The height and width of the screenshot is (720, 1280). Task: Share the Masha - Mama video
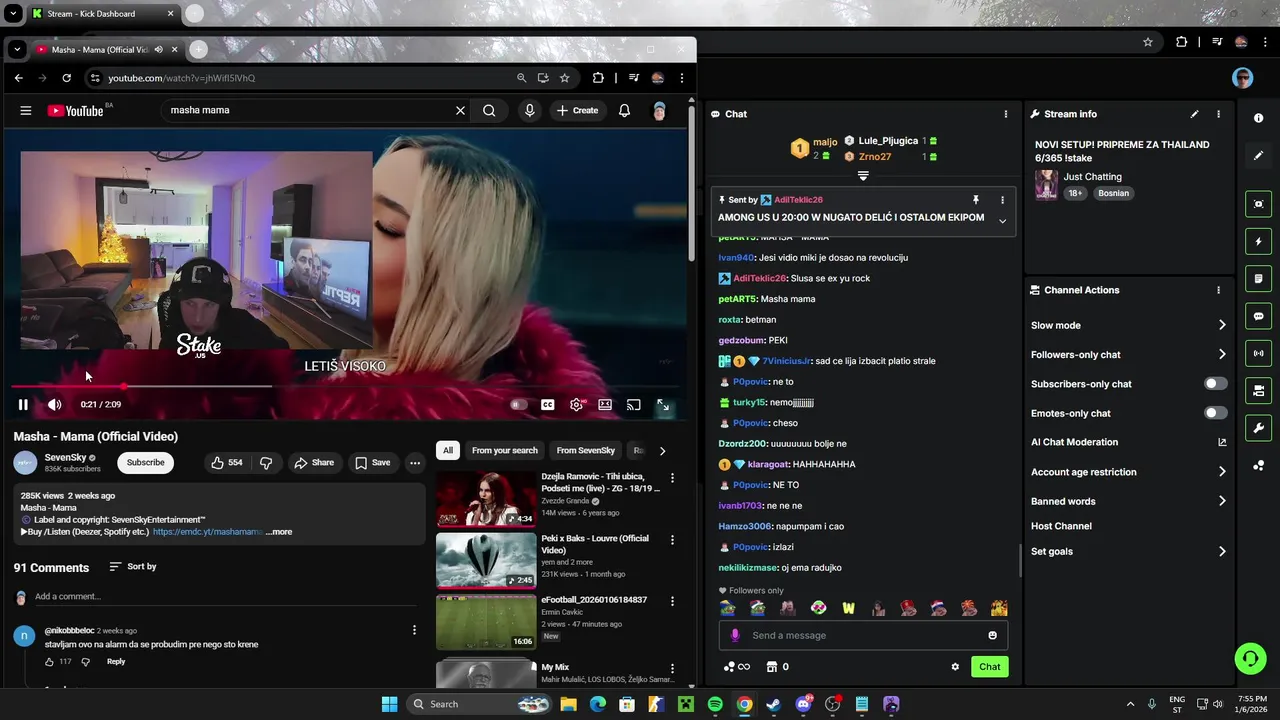pos(314,463)
